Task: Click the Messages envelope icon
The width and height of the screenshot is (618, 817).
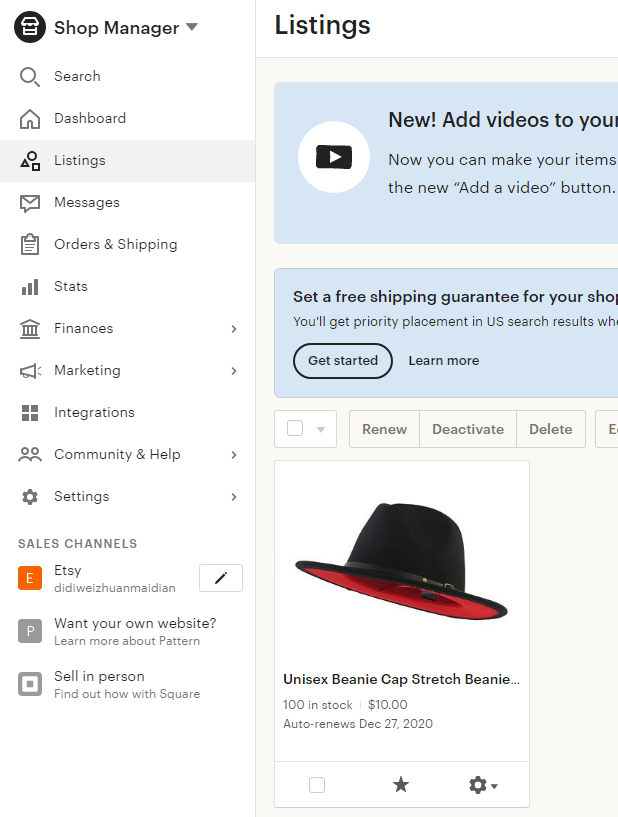Action: [x=30, y=203]
